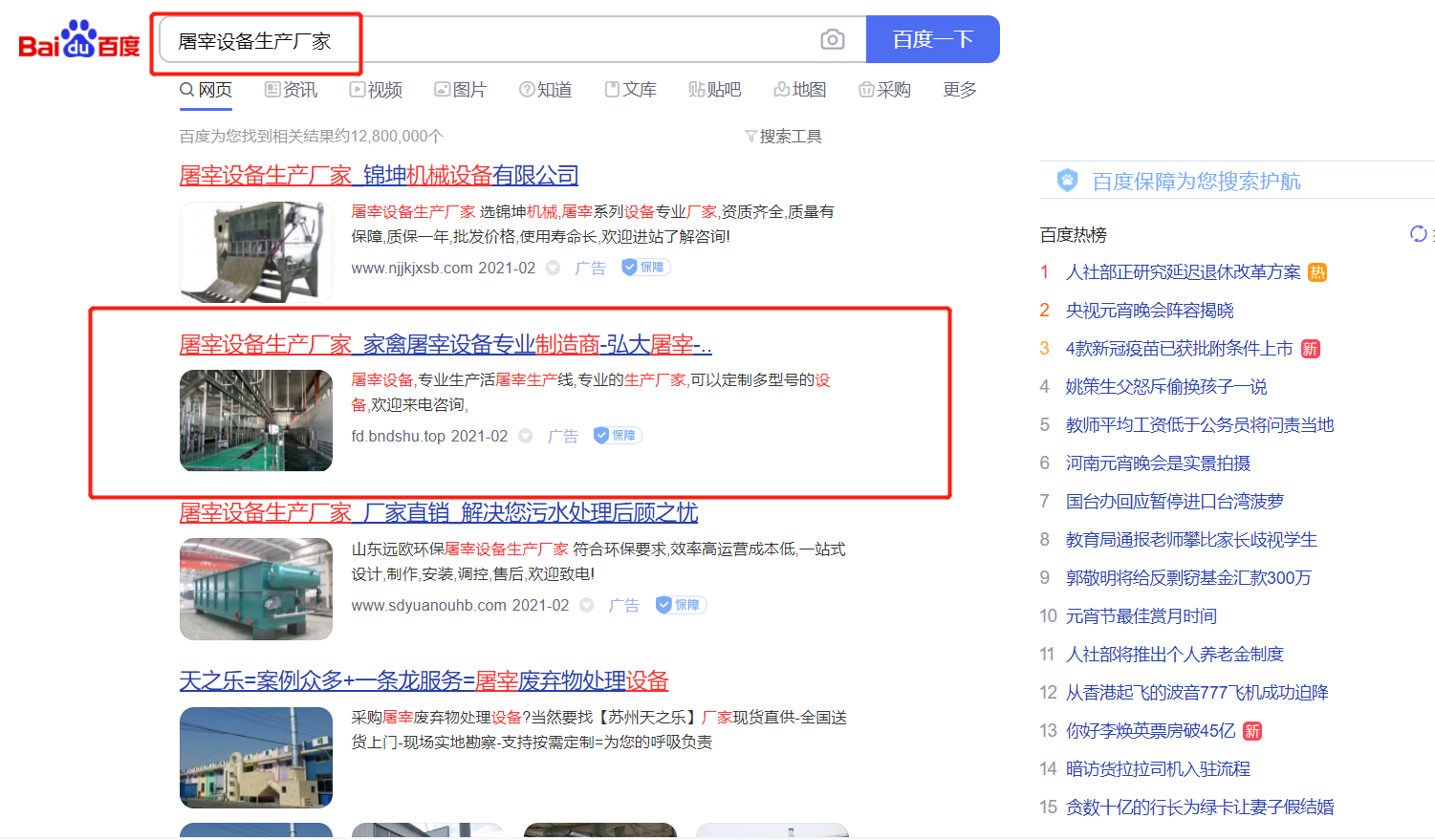The width and height of the screenshot is (1435, 840).
Task: Switch to the 采购 tab
Action: click(884, 90)
